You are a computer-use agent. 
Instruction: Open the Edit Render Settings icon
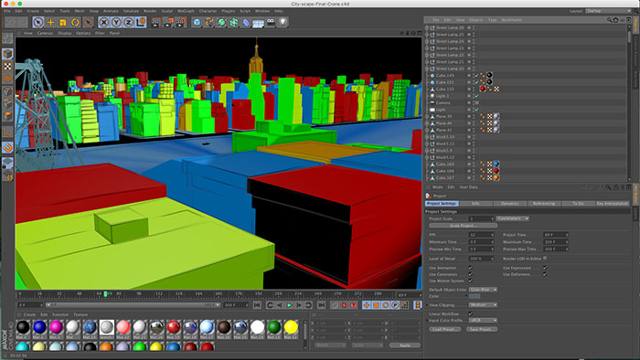point(181,22)
